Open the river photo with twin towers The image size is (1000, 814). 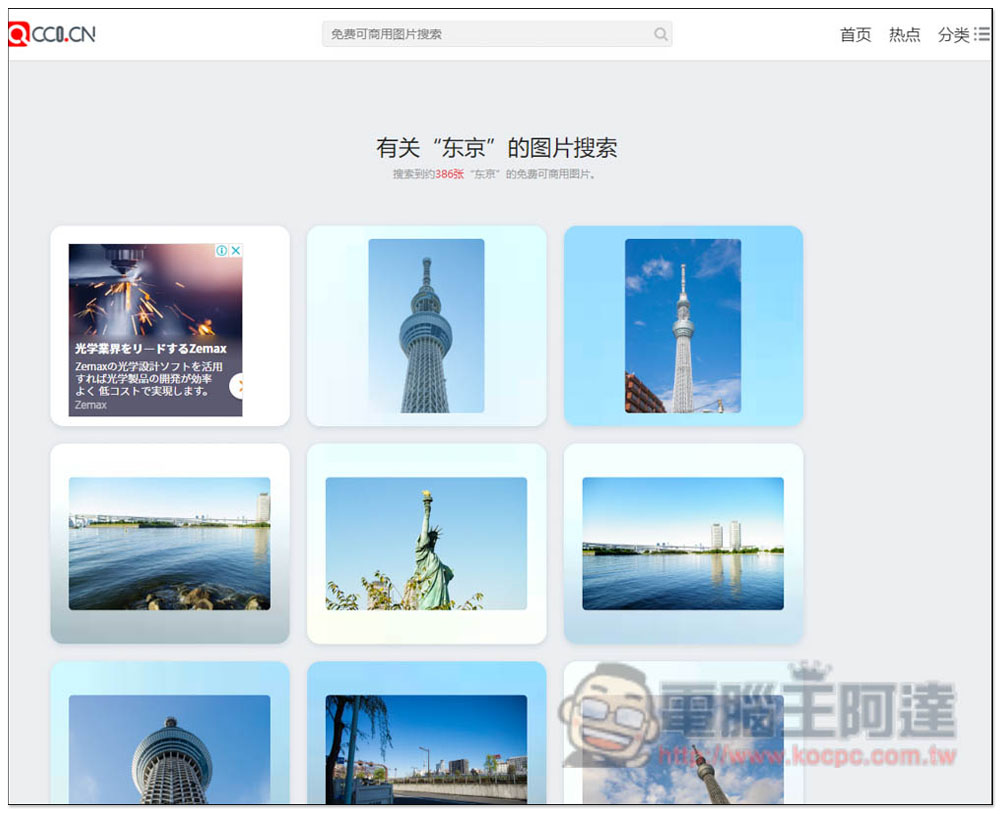[x=683, y=544]
